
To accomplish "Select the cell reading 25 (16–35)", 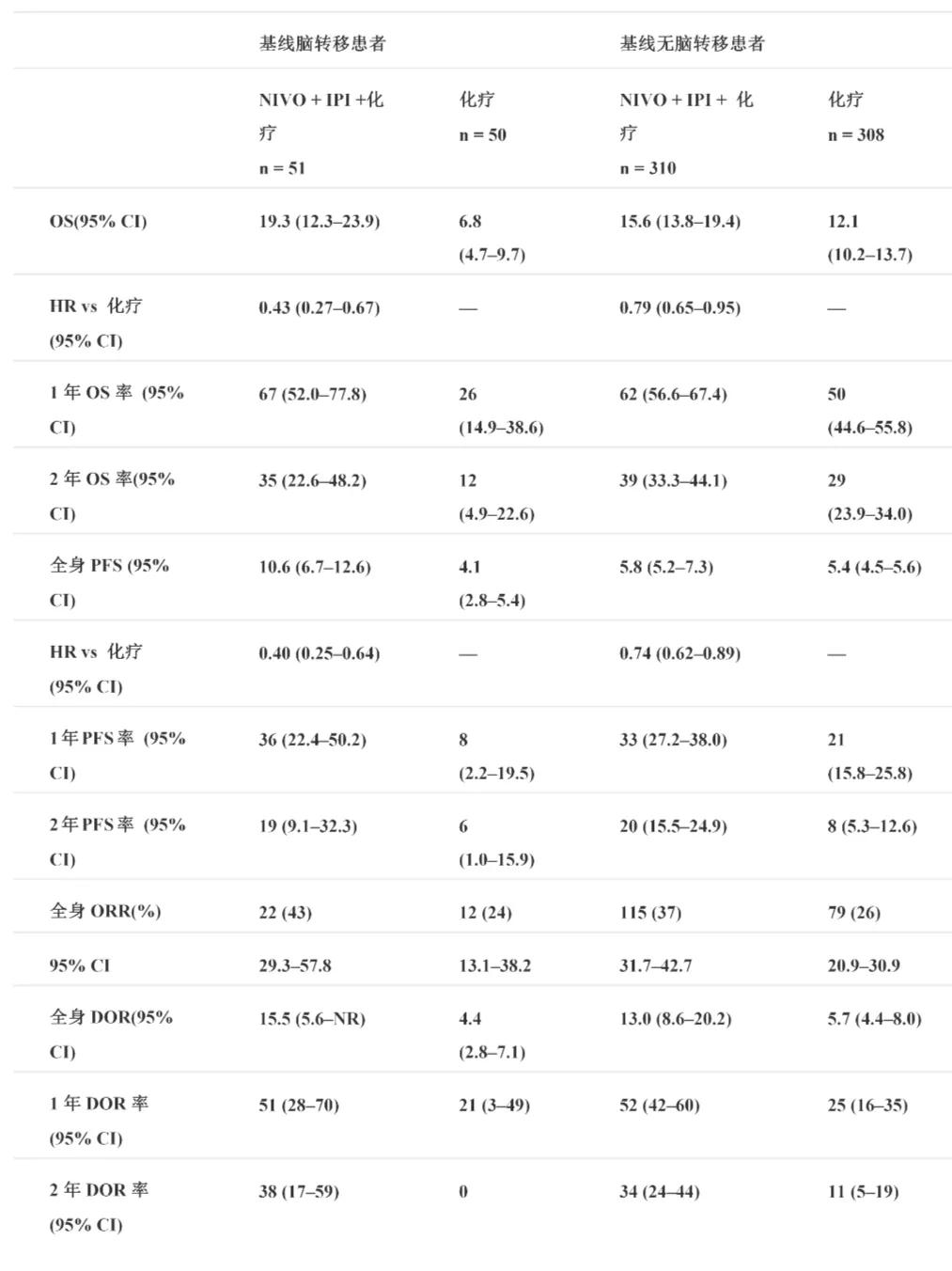I will point(867,1106).
